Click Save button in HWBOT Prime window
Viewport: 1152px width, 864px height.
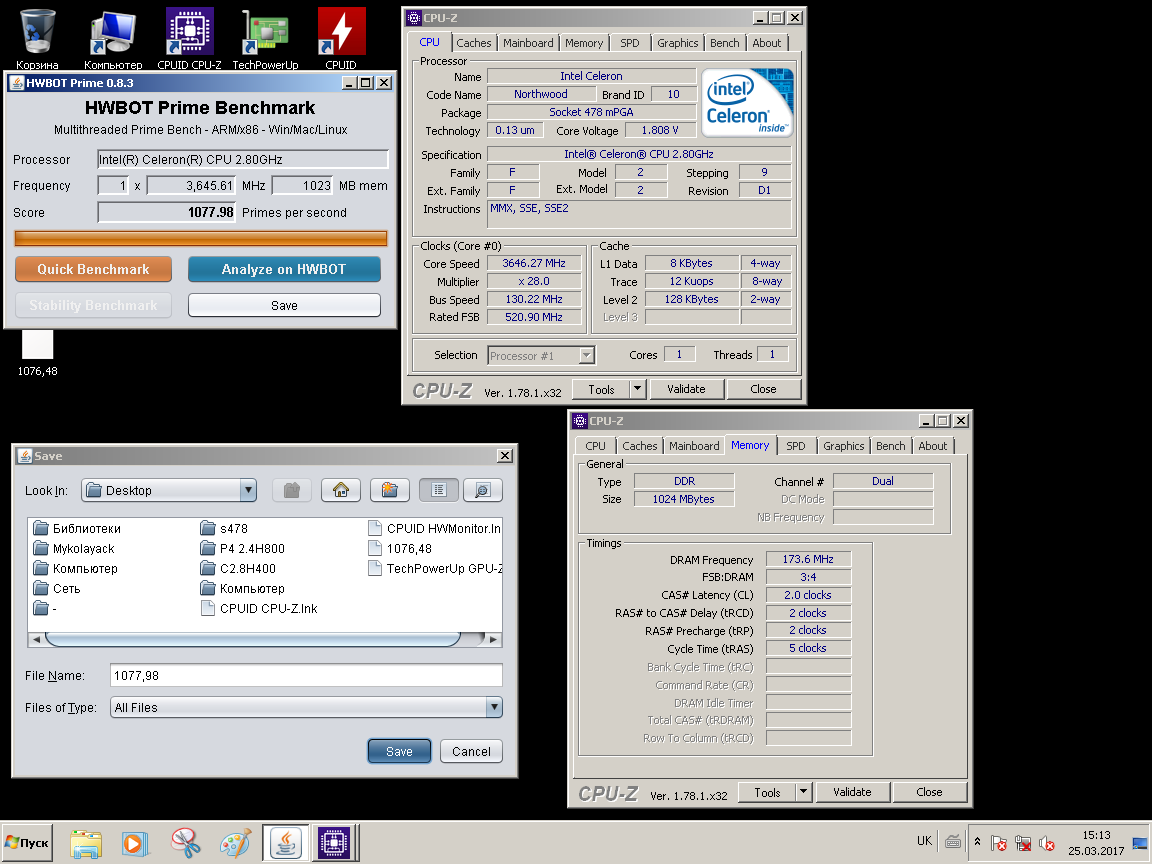[284, 305]
